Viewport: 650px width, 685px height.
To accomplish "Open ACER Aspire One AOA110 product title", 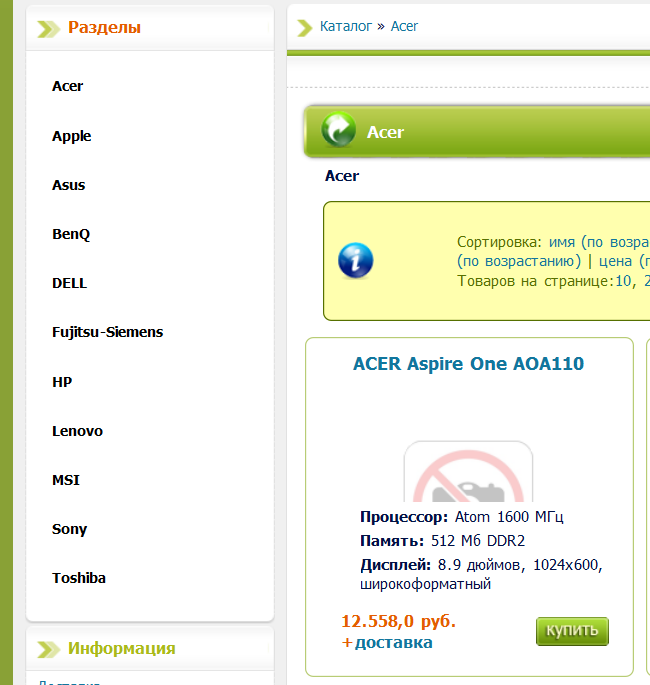I will pos(468,363).
